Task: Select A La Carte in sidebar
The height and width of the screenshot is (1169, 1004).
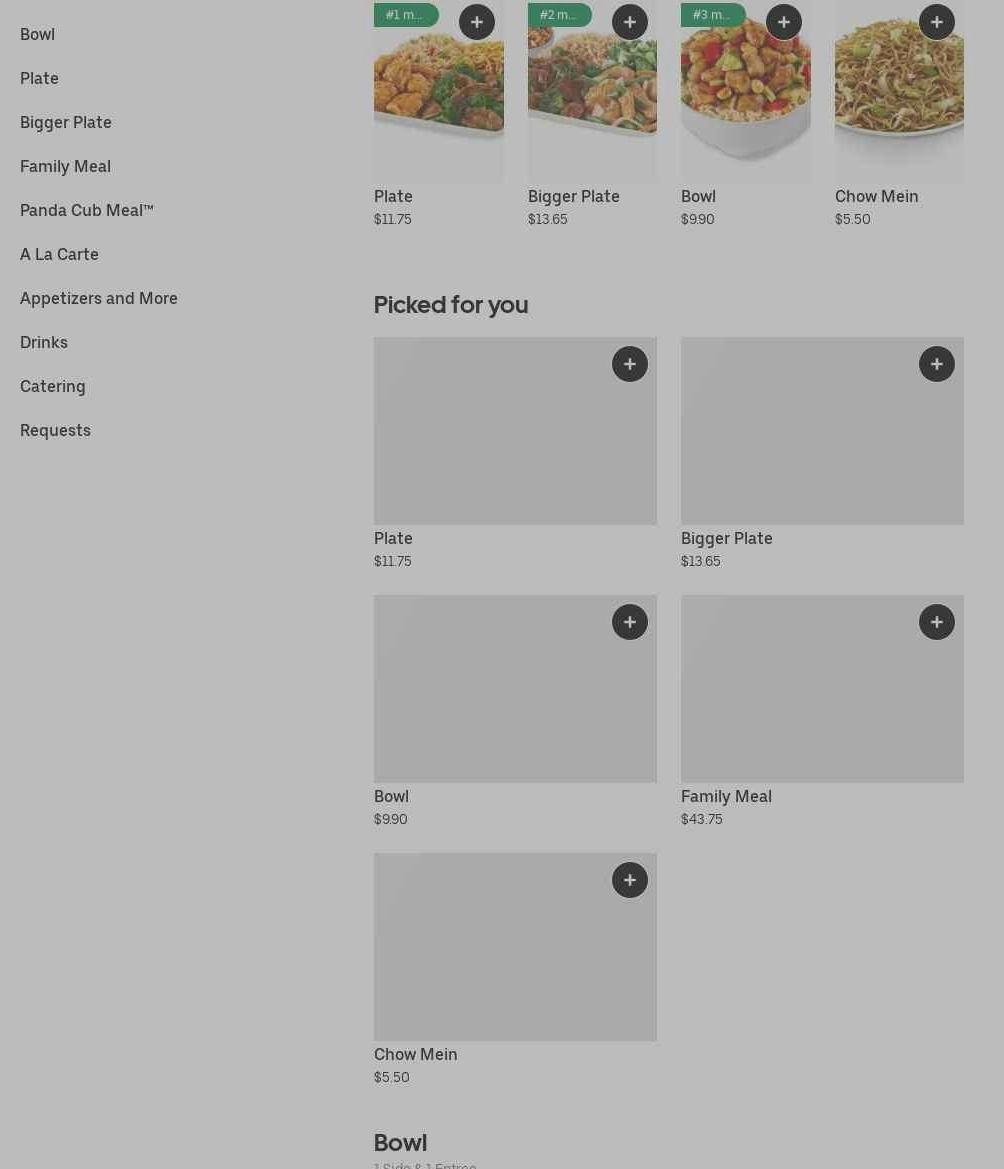Action: coord(59,254)
